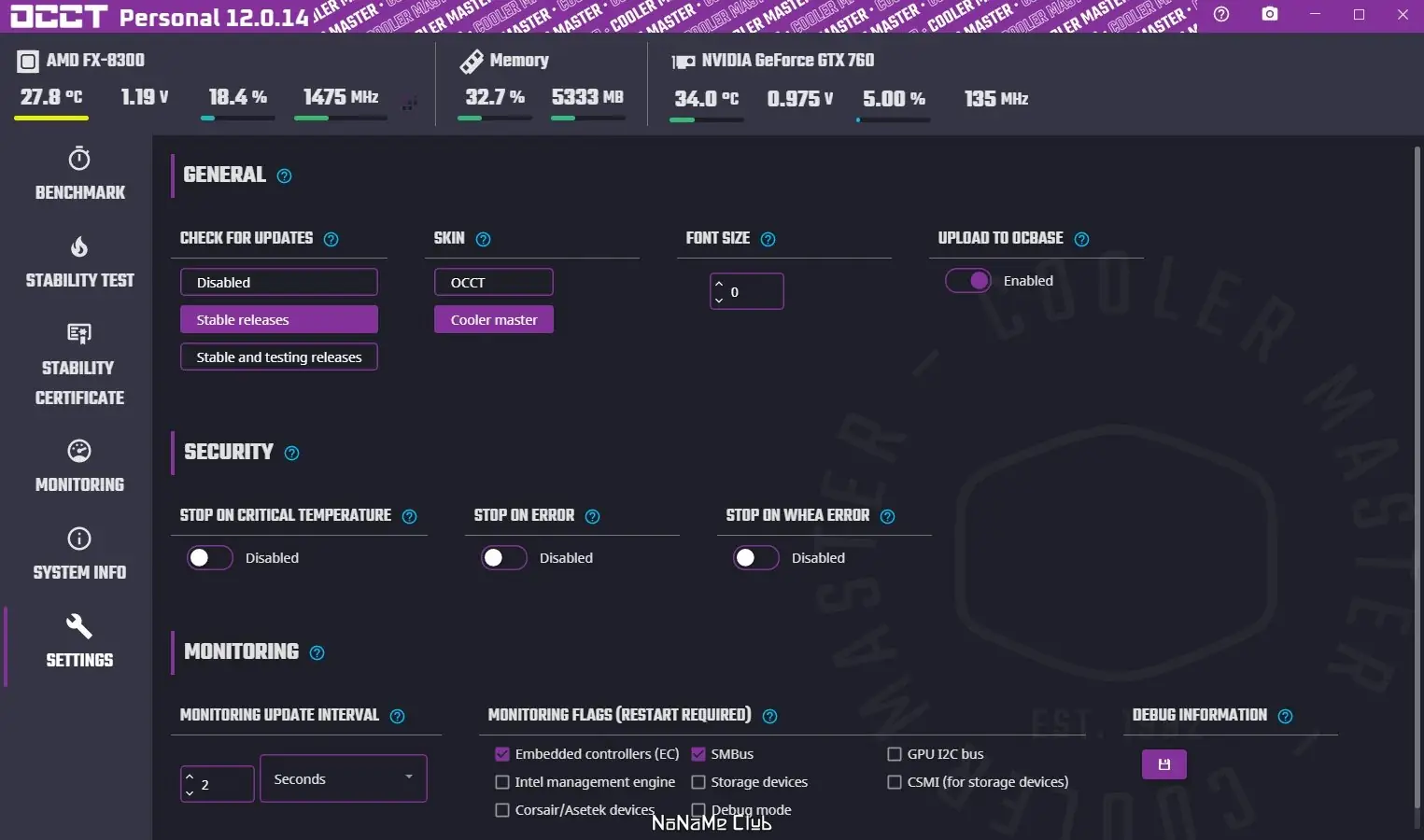Show help for Font Size

pyautogui.click(x=768, y=239)
